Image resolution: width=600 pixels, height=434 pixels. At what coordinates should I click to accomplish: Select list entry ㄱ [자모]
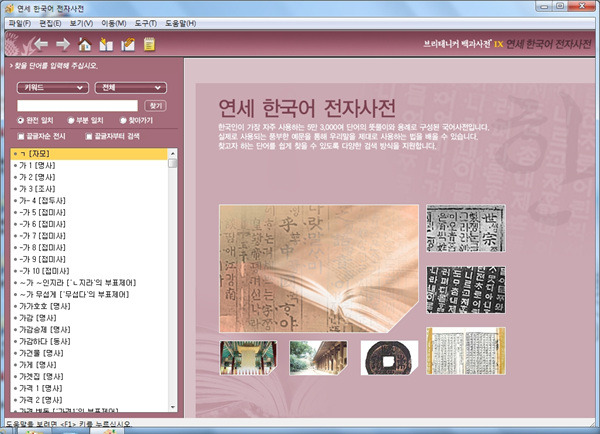[x=89, y=154]
